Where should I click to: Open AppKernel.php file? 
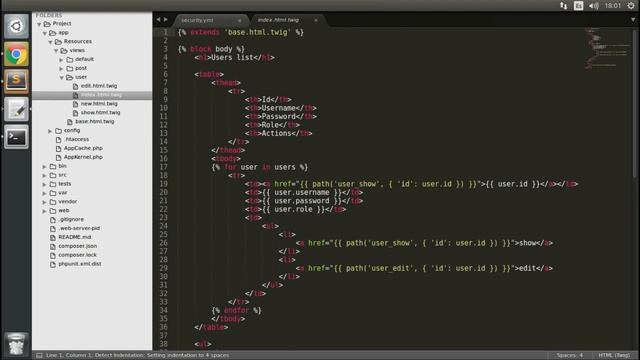pyautogui.click(x=83, y=157)
